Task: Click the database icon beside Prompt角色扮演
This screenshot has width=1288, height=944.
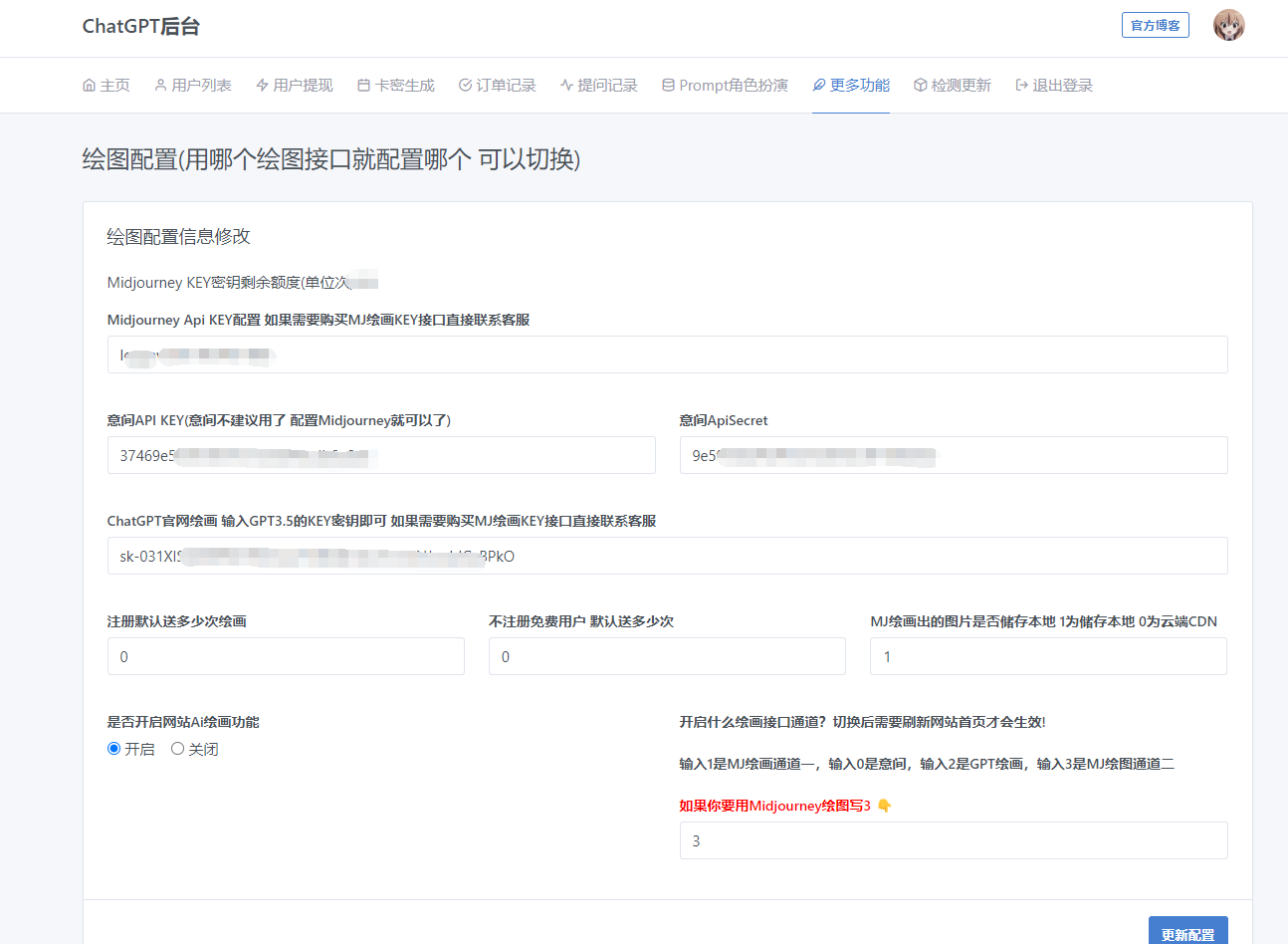Action: point(668,86)
